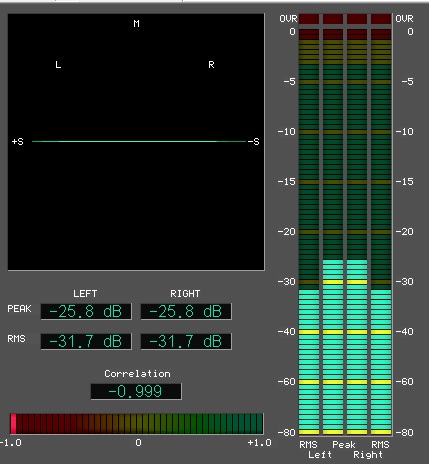This screenshot has width=429, height=464.
Task: Click the Right Peak level meter column
Action: pyautogui.click(x=357, y=232)
